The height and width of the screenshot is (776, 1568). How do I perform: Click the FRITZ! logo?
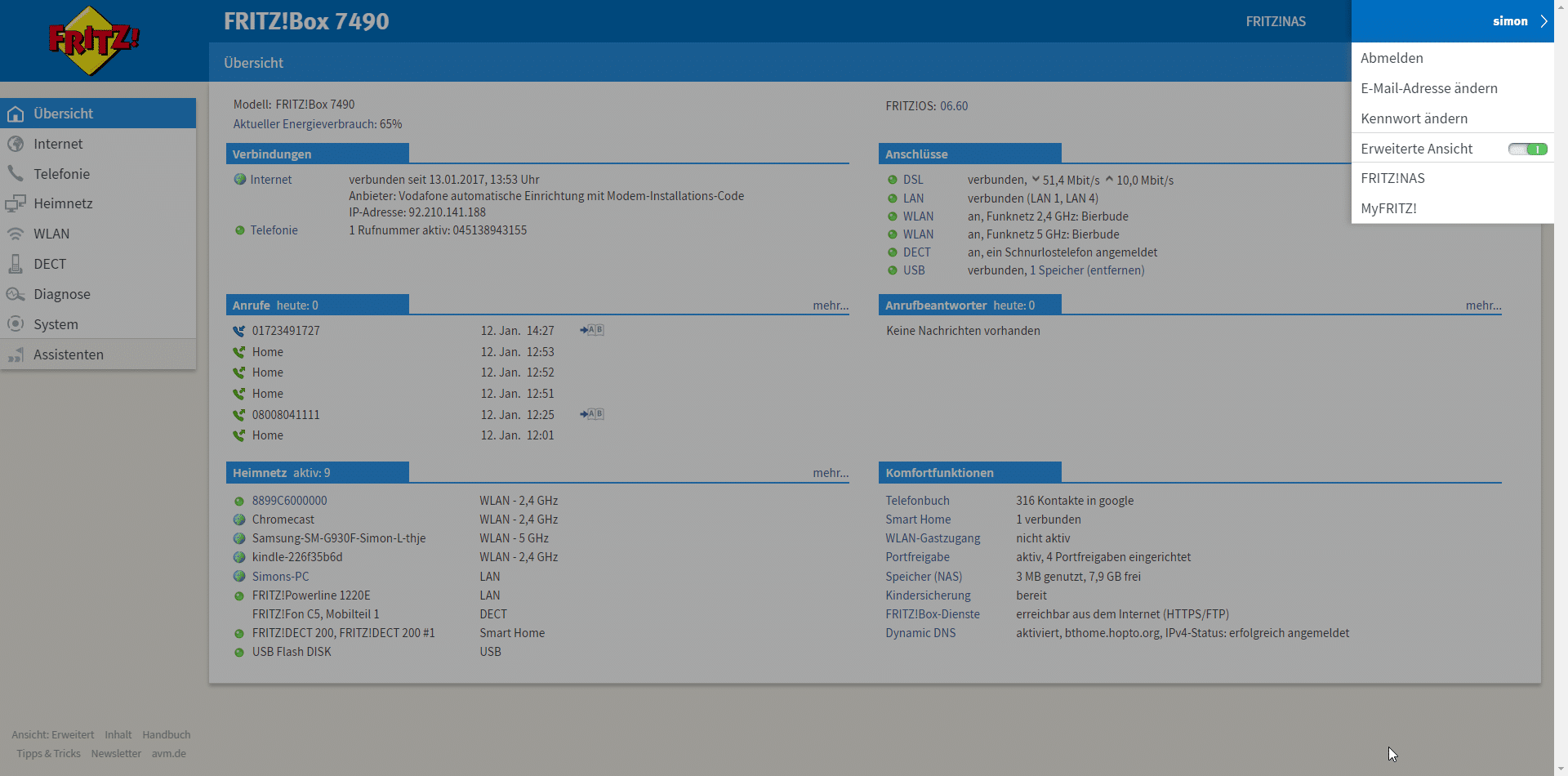click(x=93, y=40)
